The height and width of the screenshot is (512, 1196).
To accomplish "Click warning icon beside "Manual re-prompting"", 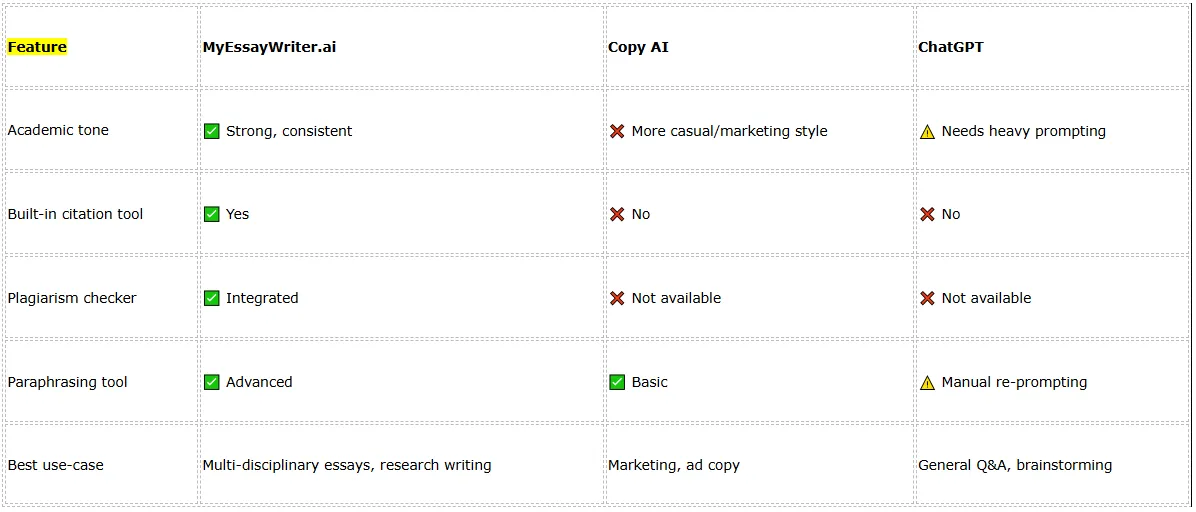I will 927,382.
